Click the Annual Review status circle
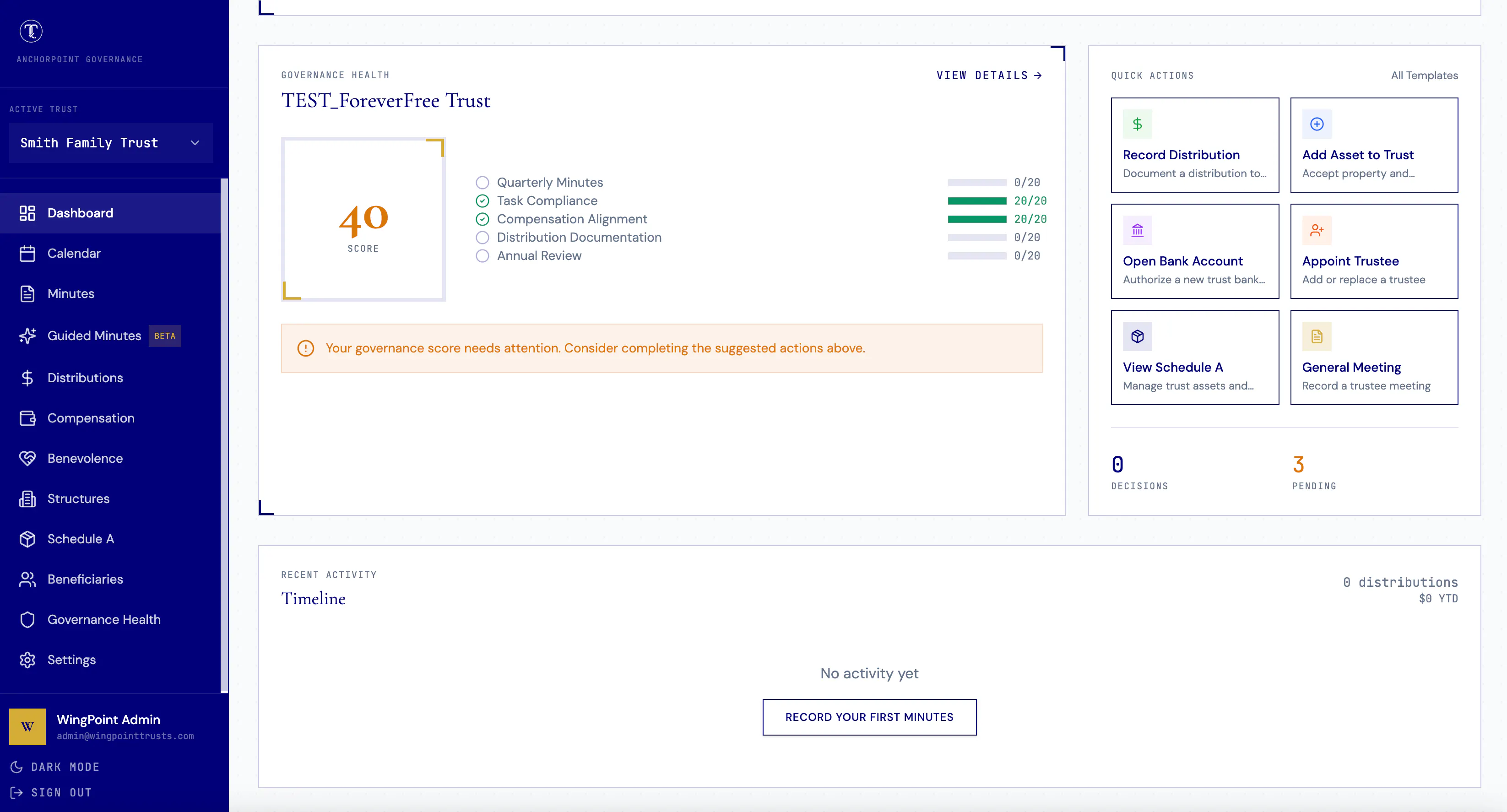 pos(482,256)
